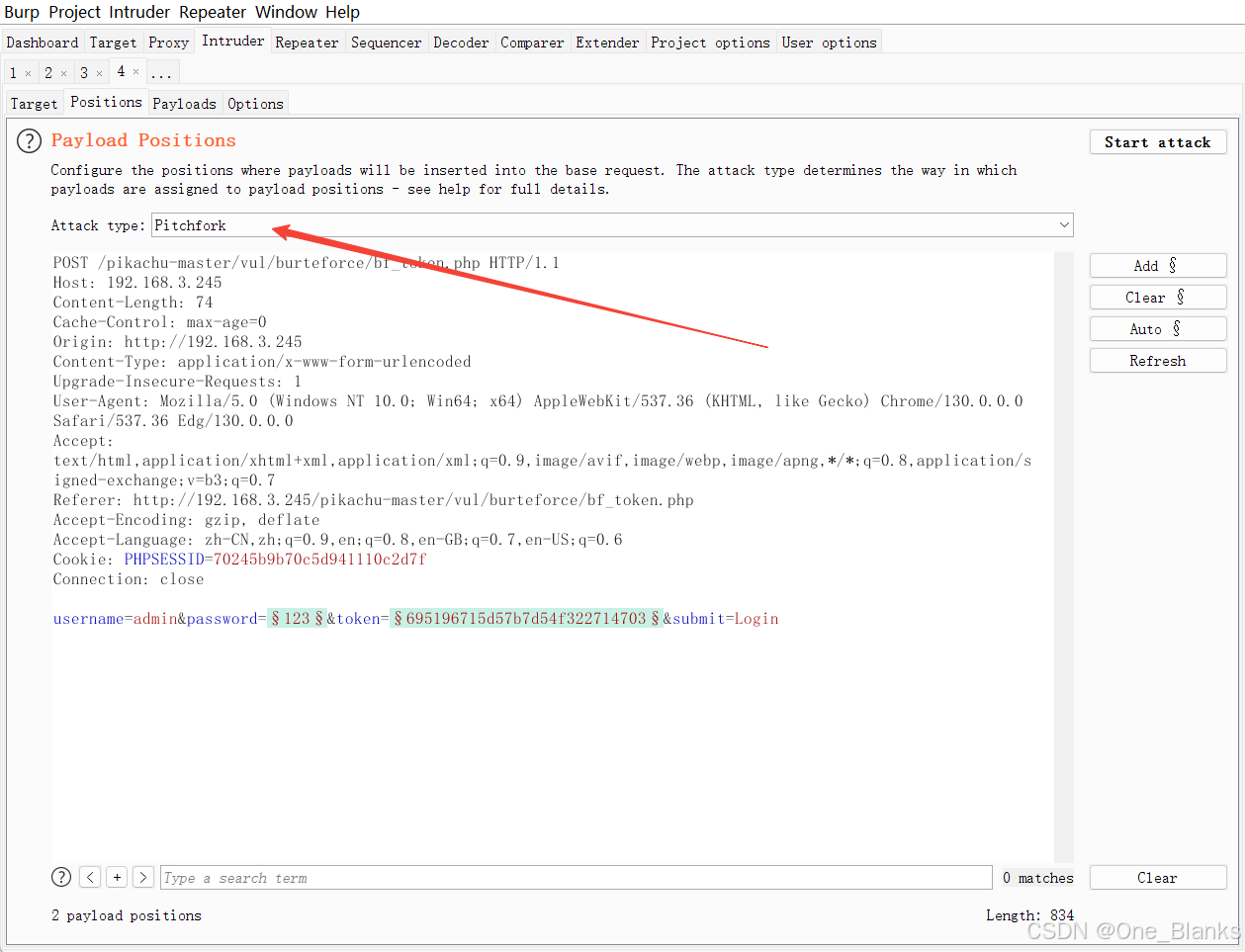Click the Start attack button

1158,142
